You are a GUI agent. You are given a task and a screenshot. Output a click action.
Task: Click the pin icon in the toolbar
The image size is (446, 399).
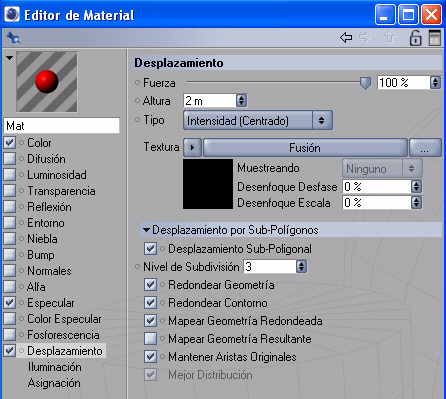[13, 38]
